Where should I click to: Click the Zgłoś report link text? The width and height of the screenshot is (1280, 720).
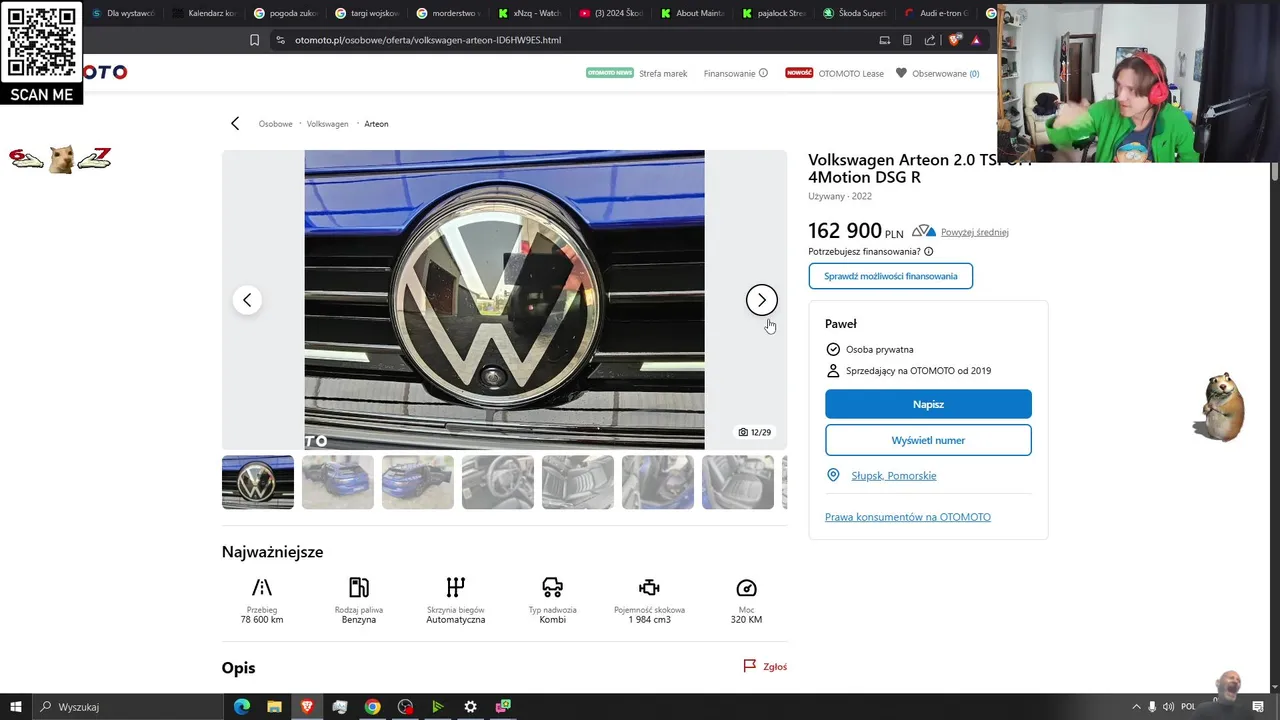coord(775,667)
